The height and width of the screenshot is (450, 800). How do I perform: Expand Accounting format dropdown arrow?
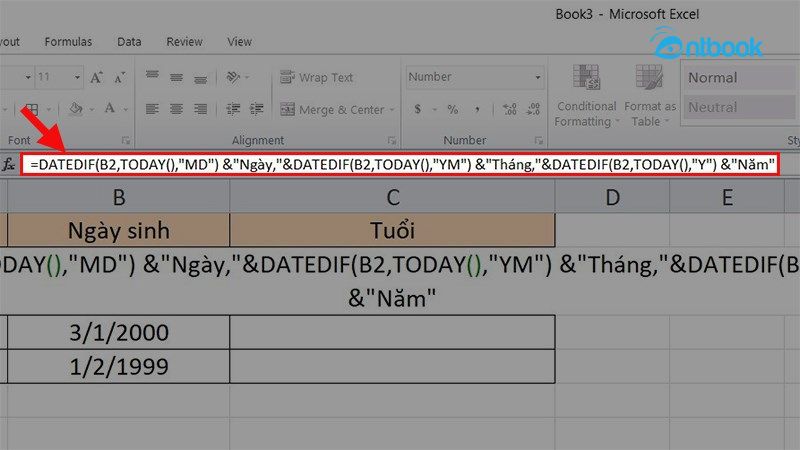[x=435, y=109]
